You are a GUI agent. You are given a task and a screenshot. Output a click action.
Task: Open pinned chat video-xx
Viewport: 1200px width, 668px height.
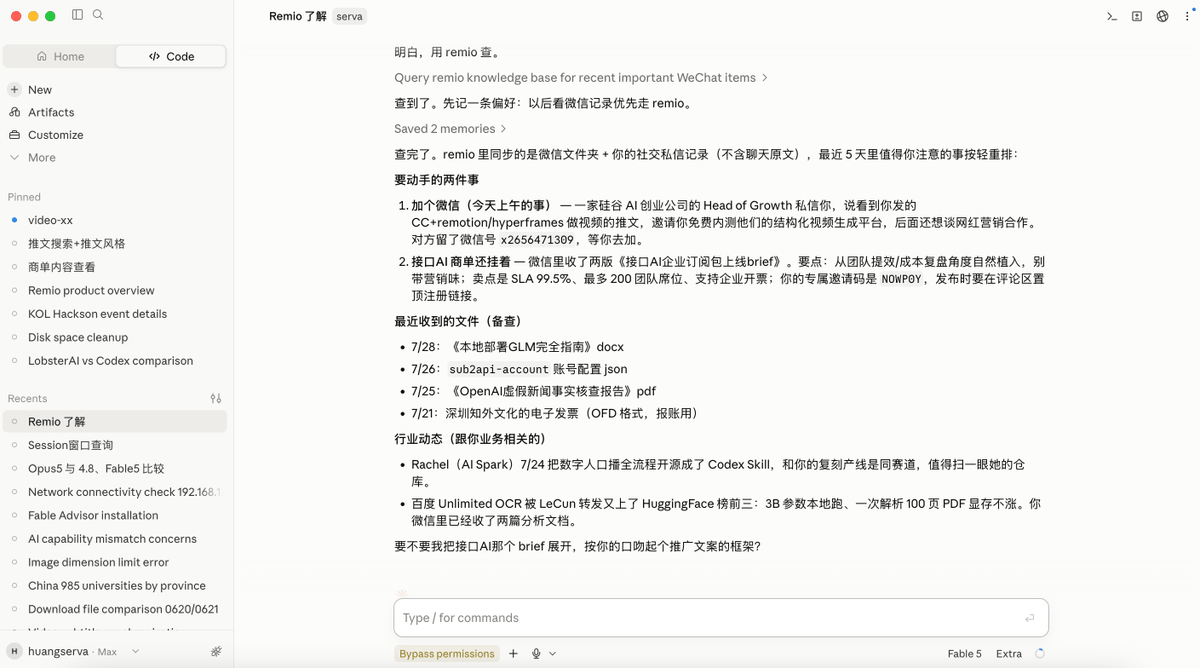116,220
